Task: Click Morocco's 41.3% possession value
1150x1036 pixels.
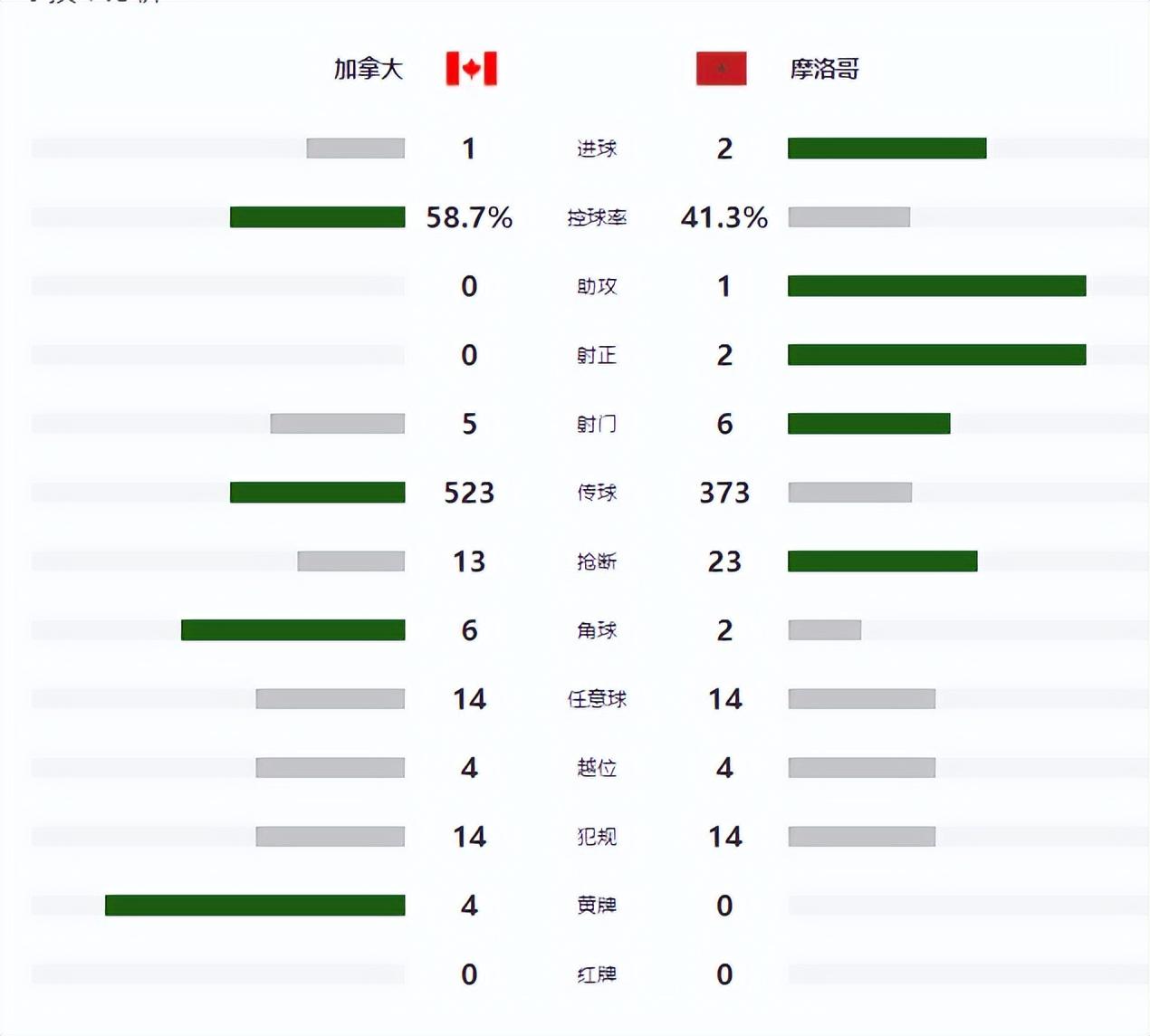Action: [724, 217]
